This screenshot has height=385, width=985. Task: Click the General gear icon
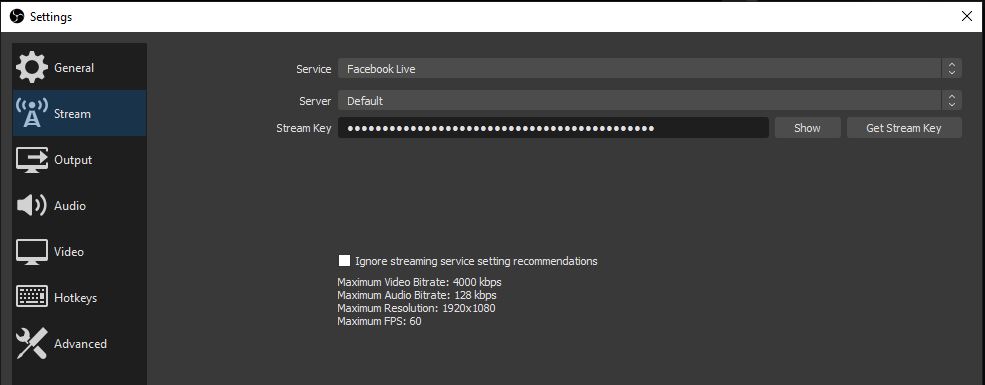(x=31, y=67)
